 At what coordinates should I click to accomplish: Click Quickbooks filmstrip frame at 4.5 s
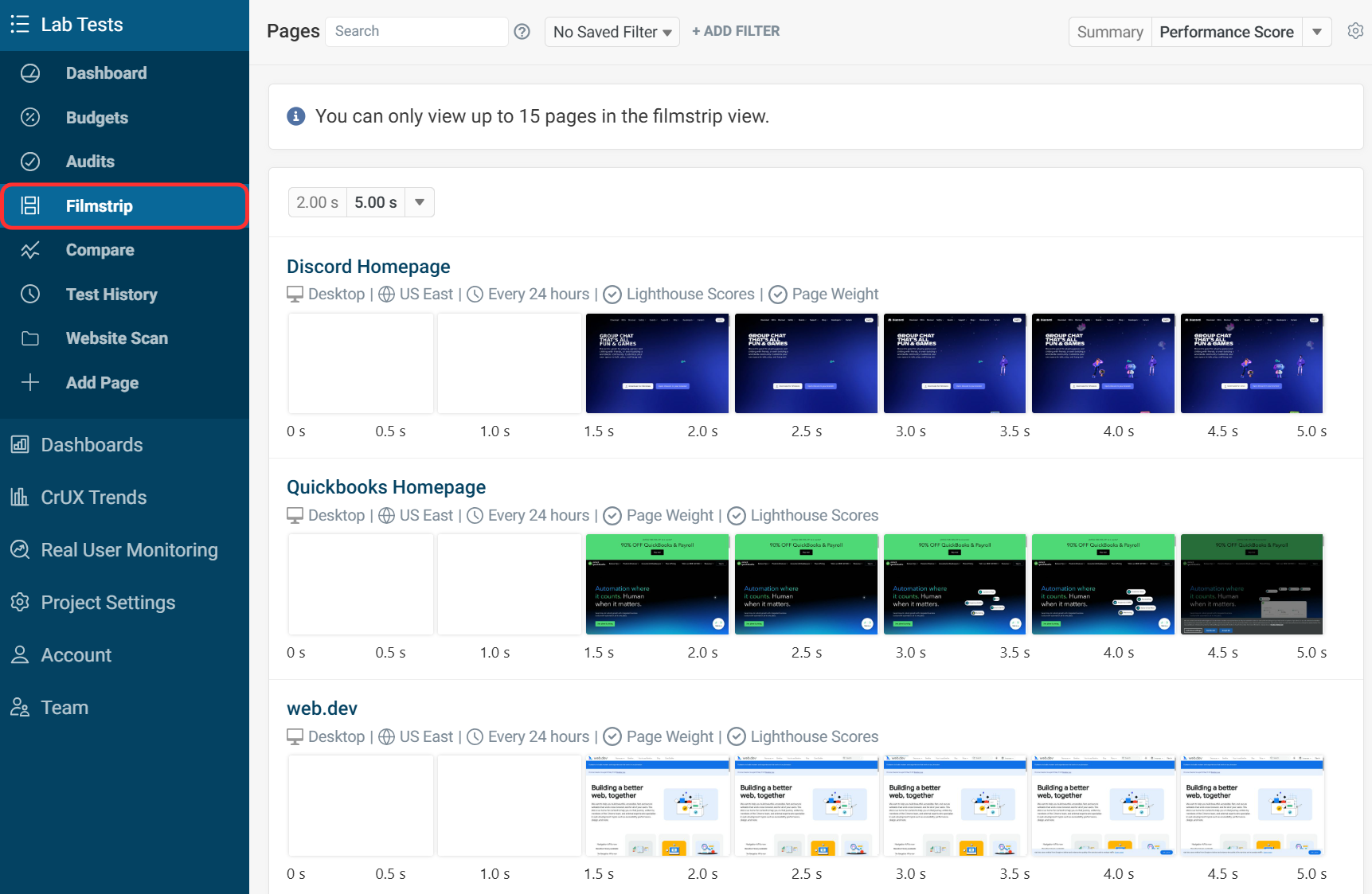click(1251, 584)
